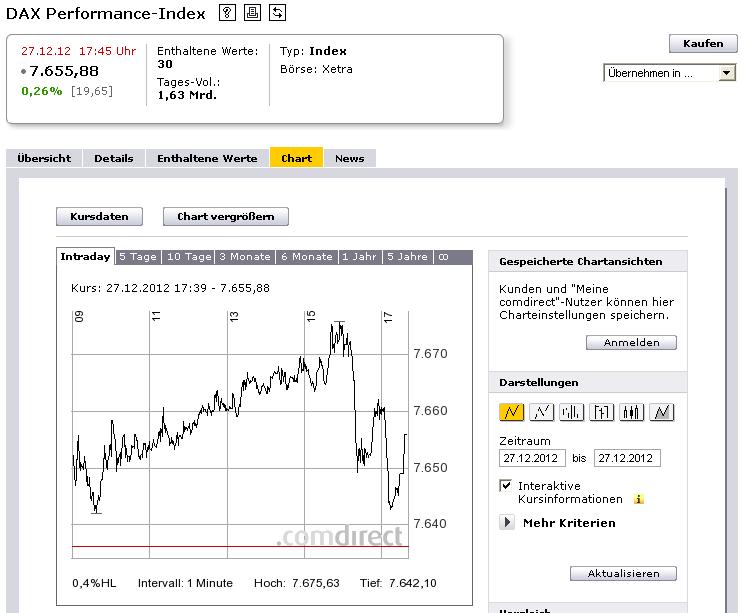Open the Enthaltene Werte tab
The height and width of the screenshot is (613, 742).
(207, 158)
